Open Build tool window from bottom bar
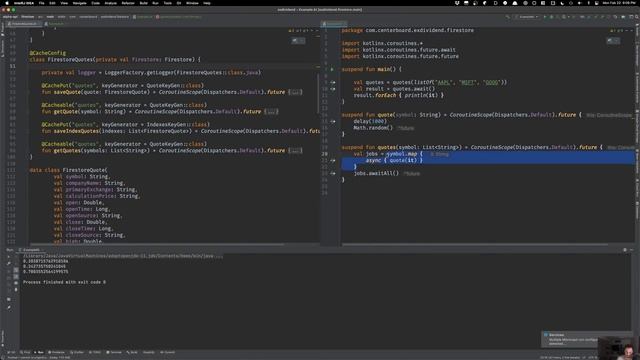Screen dimensions: 640x360 coord(132,352)
